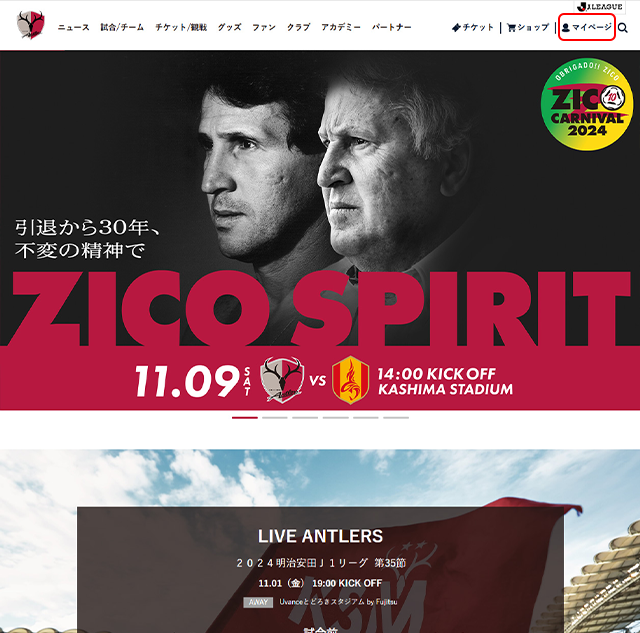Select the third carousel slide indicator
Viewport: 640px width, 633px height.
[305, 418]
